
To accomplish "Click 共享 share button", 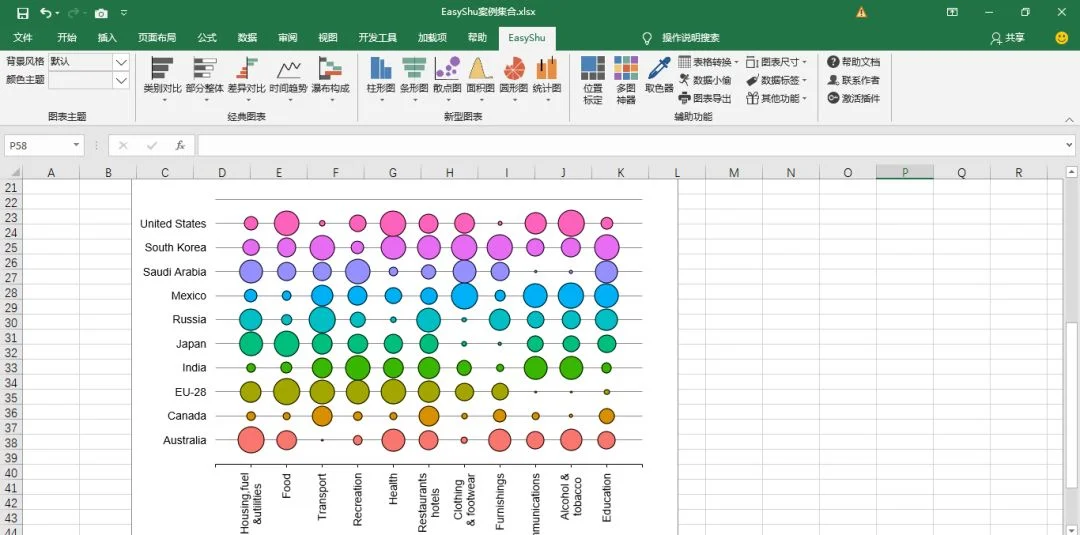I will (1008, 38).
